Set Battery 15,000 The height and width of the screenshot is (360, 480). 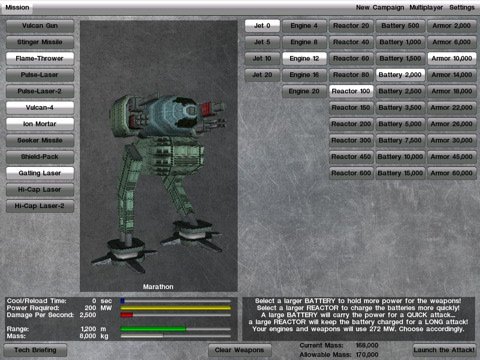pyautogui.click(x=400, y=173)
